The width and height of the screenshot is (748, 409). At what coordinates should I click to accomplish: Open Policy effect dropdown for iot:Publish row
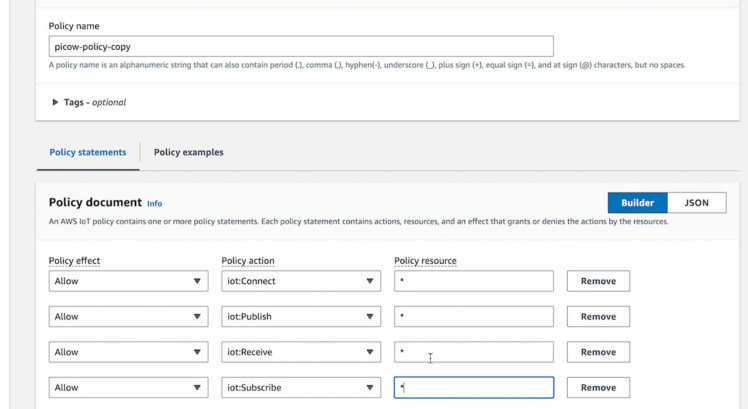point(128,316)
